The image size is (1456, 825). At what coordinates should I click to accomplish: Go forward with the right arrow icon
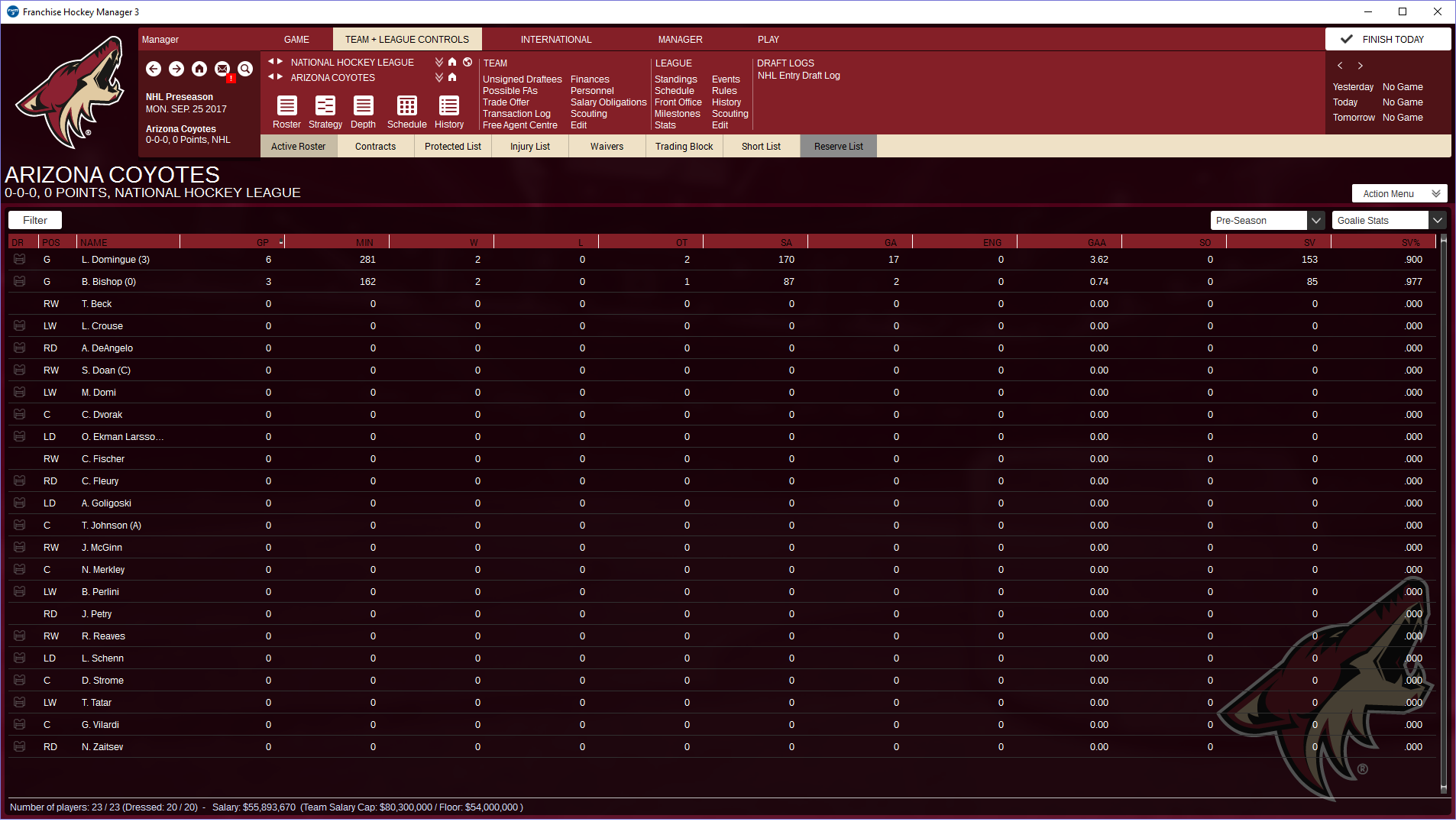176,69
